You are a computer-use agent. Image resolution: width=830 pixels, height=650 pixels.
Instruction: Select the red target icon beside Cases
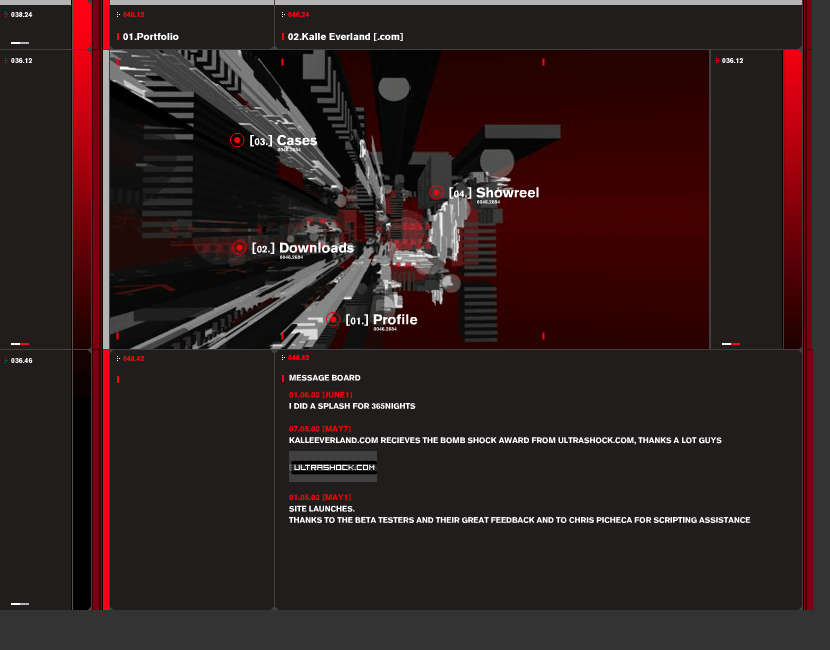coord(237,140)
